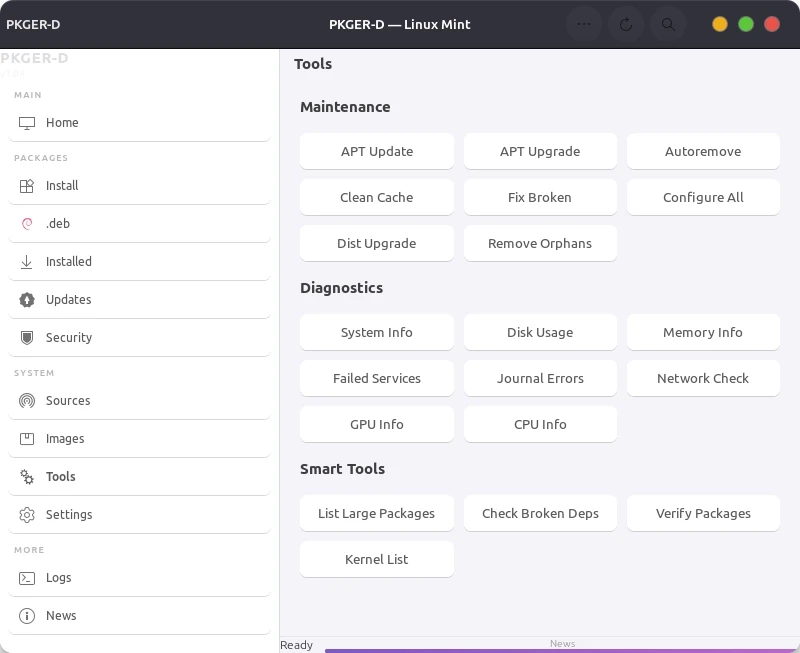The height and width of the screenshot is (653, 800).
Task: Click the Logs terminal icon
Action: 27,578
